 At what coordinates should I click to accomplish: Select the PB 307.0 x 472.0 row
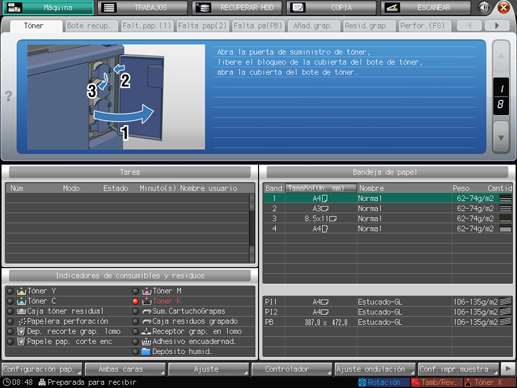point(388,322)
